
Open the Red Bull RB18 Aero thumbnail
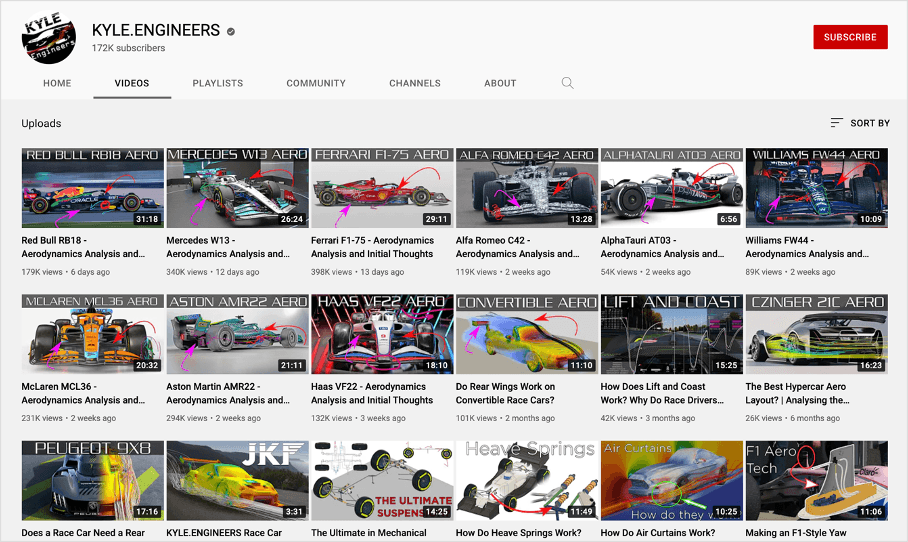(x=93, y=188)
